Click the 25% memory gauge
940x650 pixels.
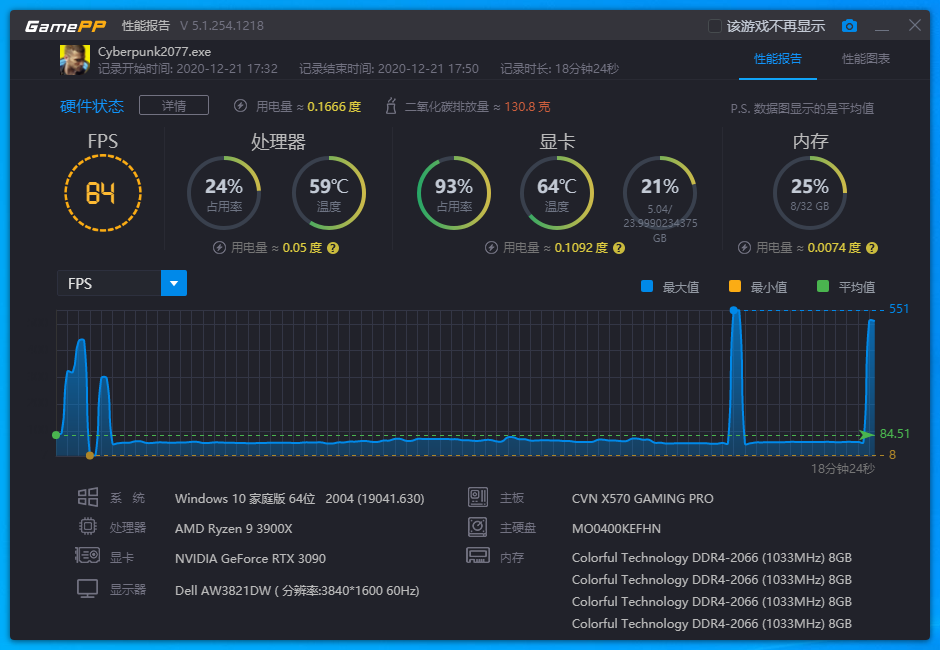coord(810,193)
